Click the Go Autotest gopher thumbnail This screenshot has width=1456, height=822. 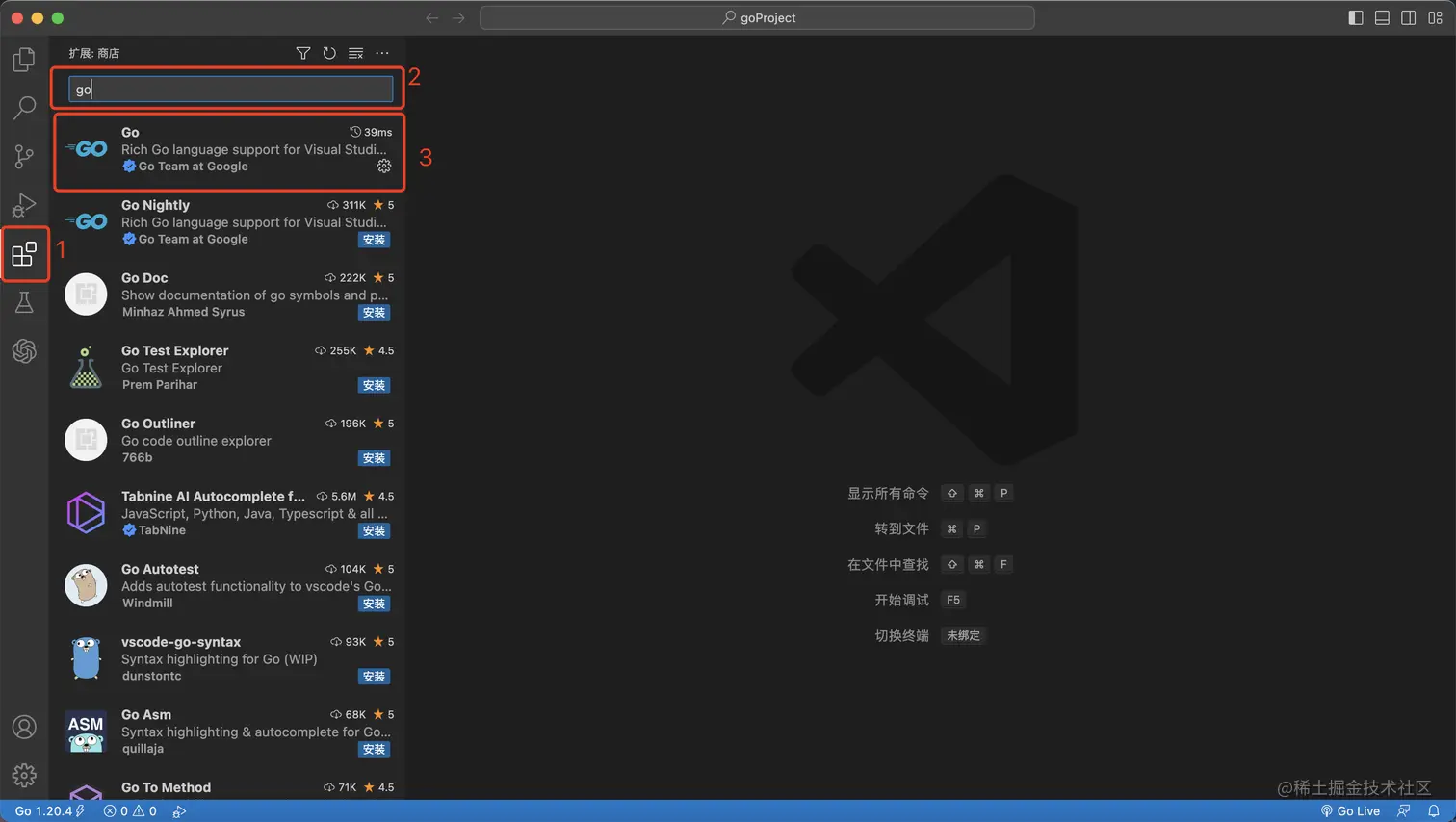(x=86, y=585)
